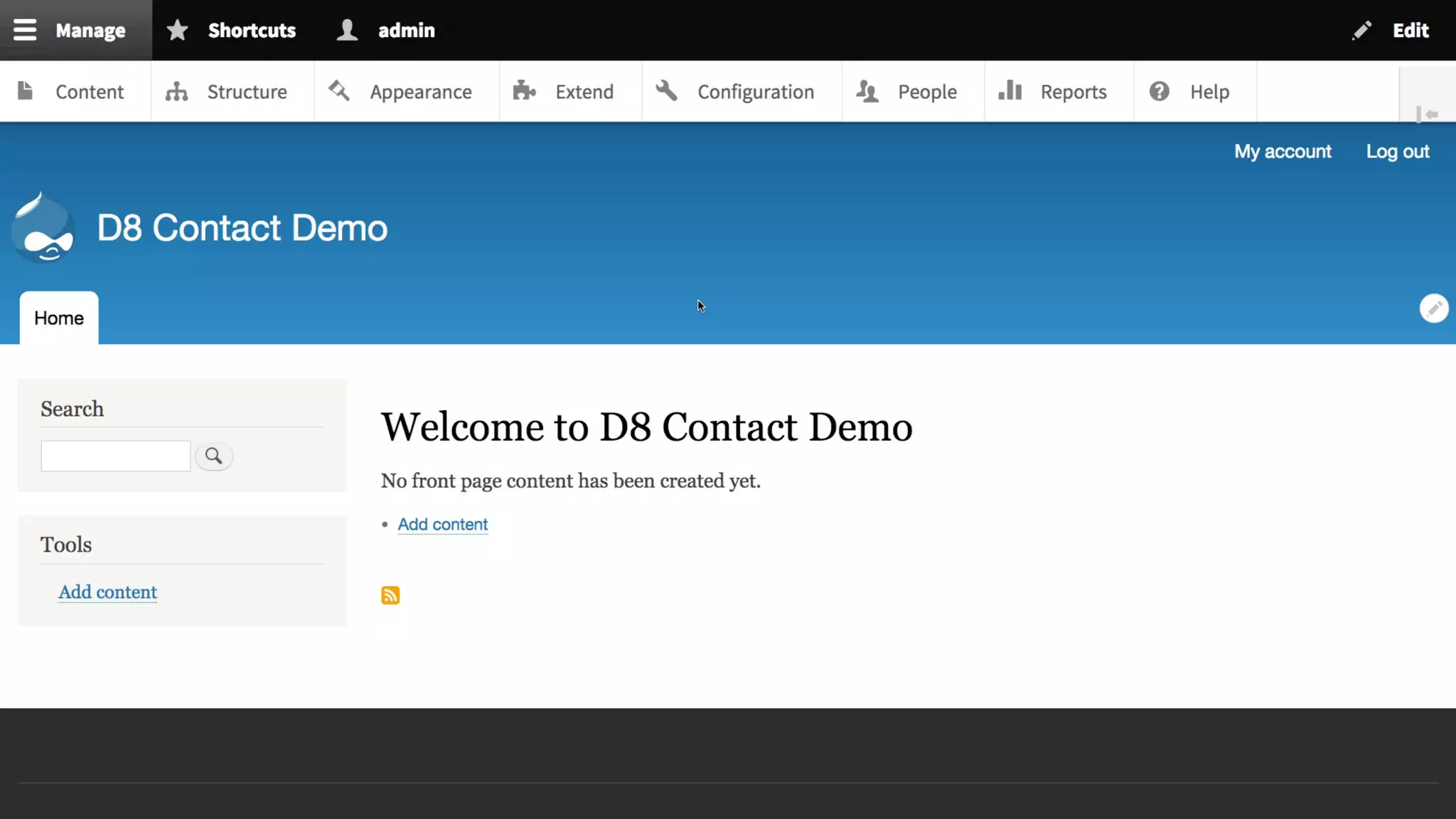Focus the Search text field

click(116, 456)
